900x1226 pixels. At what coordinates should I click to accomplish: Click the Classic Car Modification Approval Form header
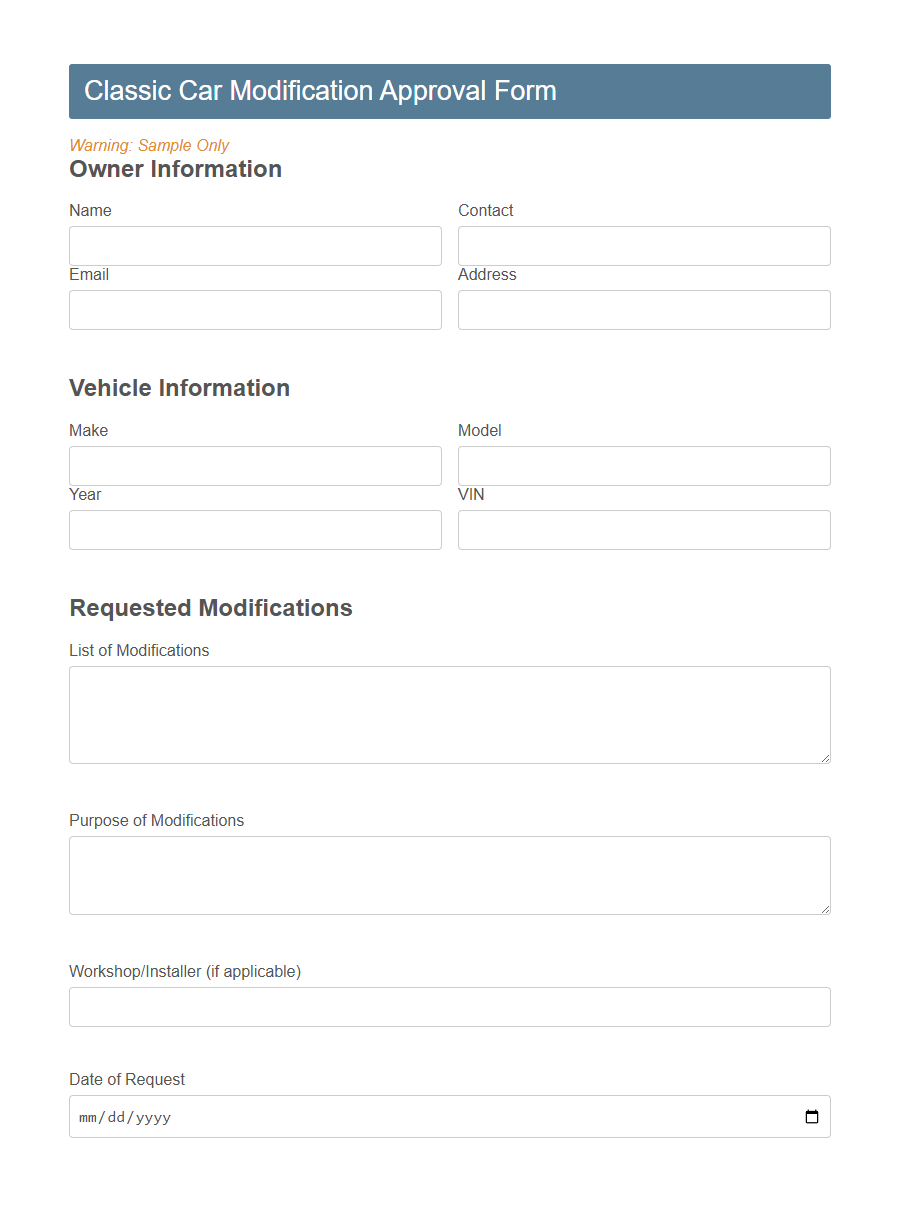click(321, 91)
